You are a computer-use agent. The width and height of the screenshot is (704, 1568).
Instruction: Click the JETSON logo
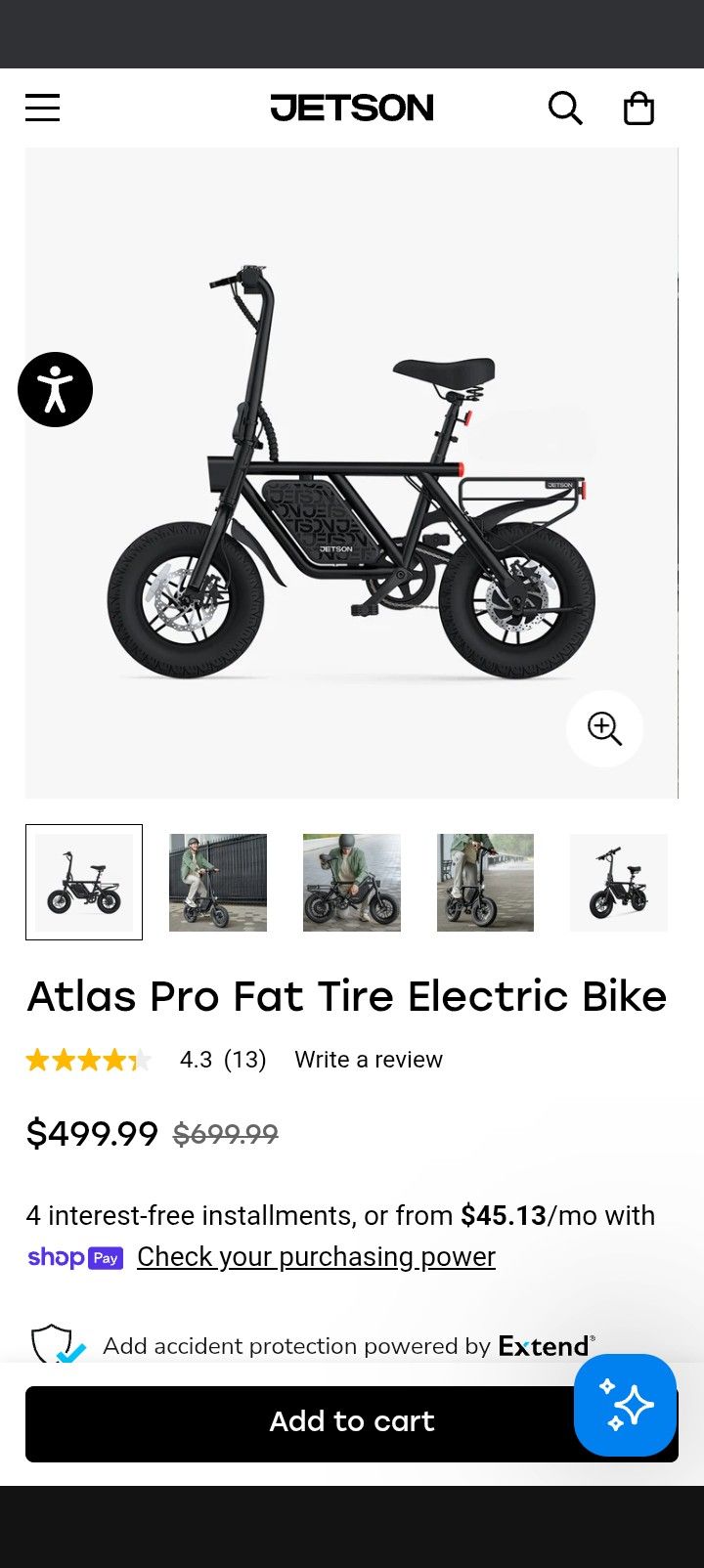point(352,108)
